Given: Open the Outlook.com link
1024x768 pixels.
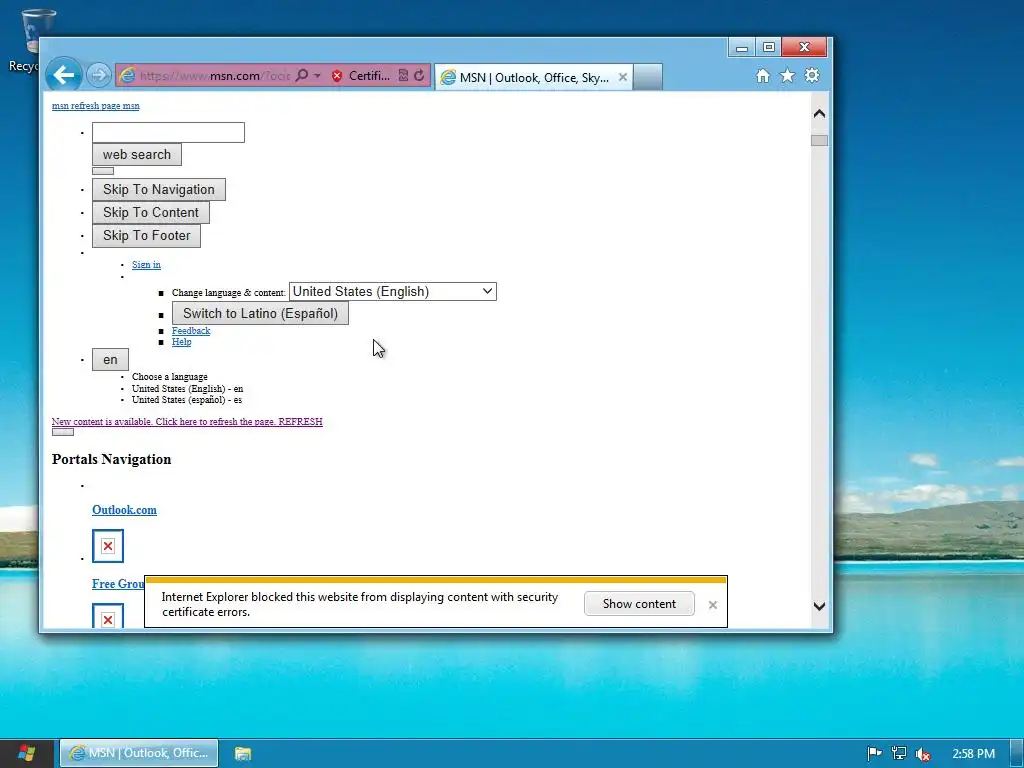Looking at the screenshot, I should (124, 510).
